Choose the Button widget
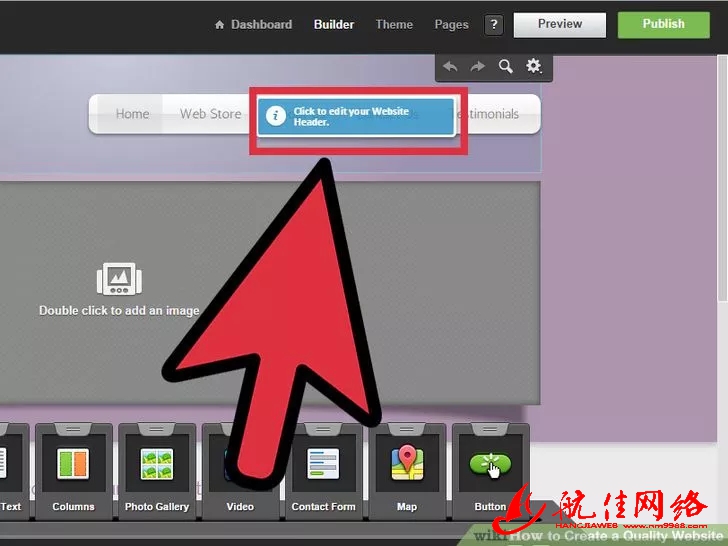 point(489,470)
